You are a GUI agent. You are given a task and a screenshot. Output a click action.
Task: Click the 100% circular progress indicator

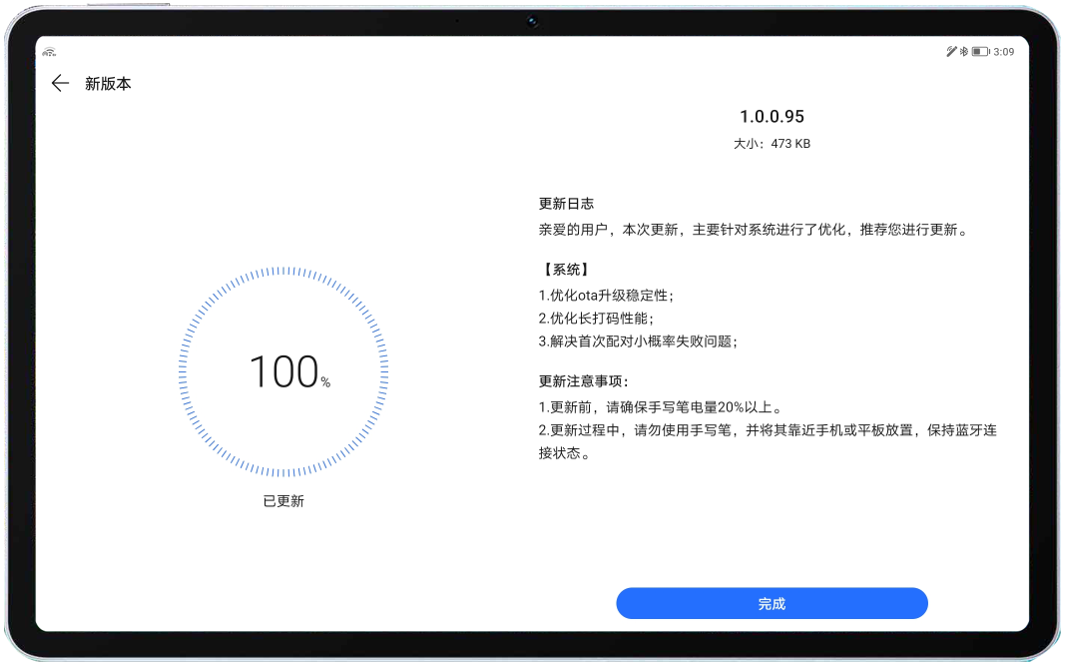click(284, 372)
